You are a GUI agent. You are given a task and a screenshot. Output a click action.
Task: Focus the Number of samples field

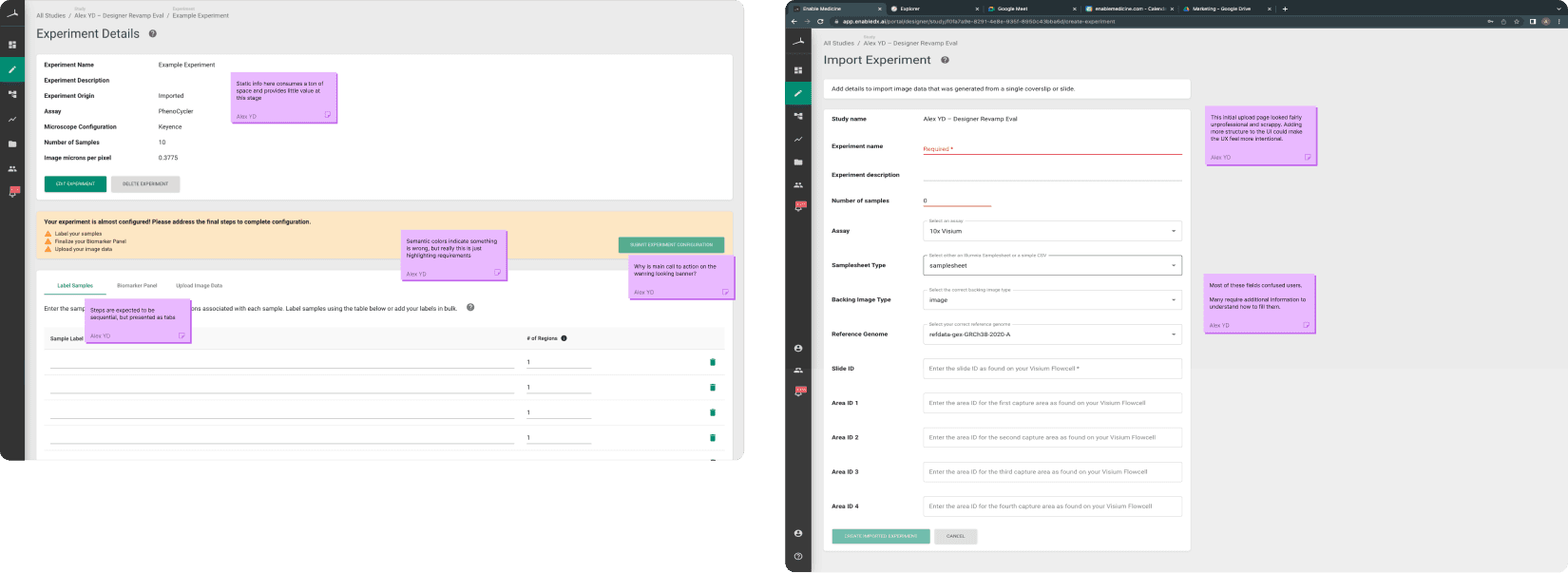957,201
